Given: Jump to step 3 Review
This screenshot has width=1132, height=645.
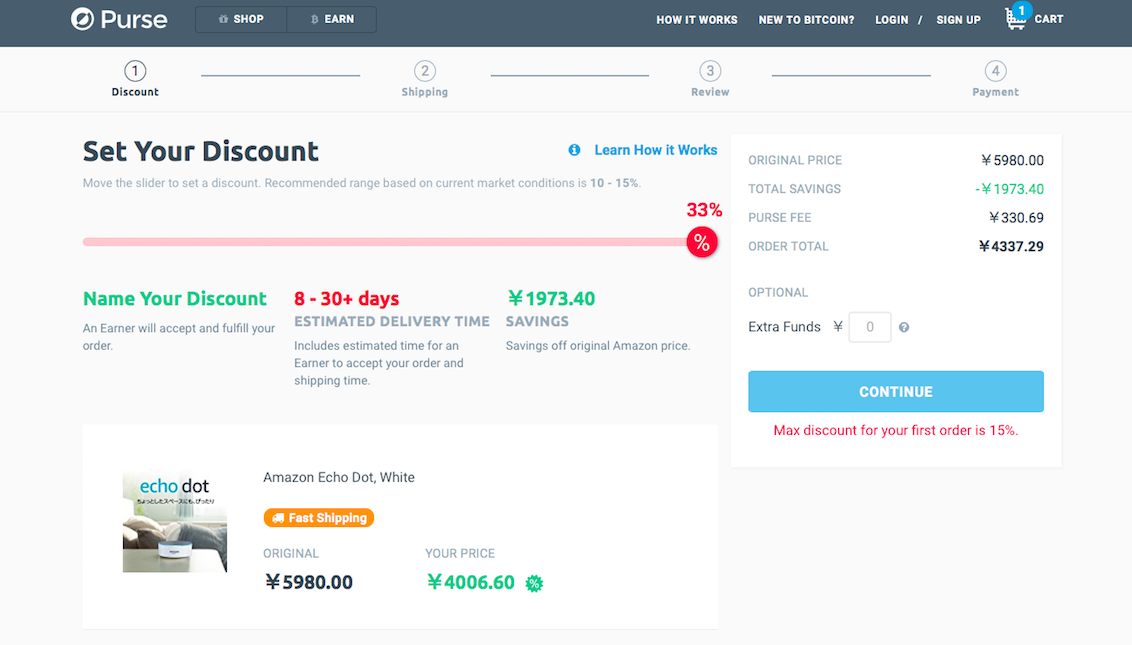Looking at the screenshot, I should coord(710,71).
